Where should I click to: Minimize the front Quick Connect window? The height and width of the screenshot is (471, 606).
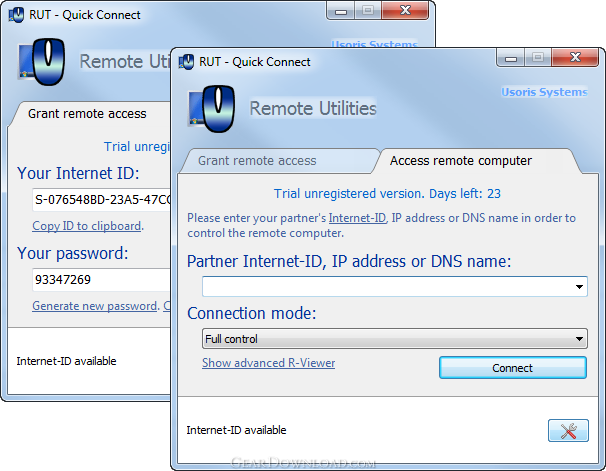tap(511, 58)
